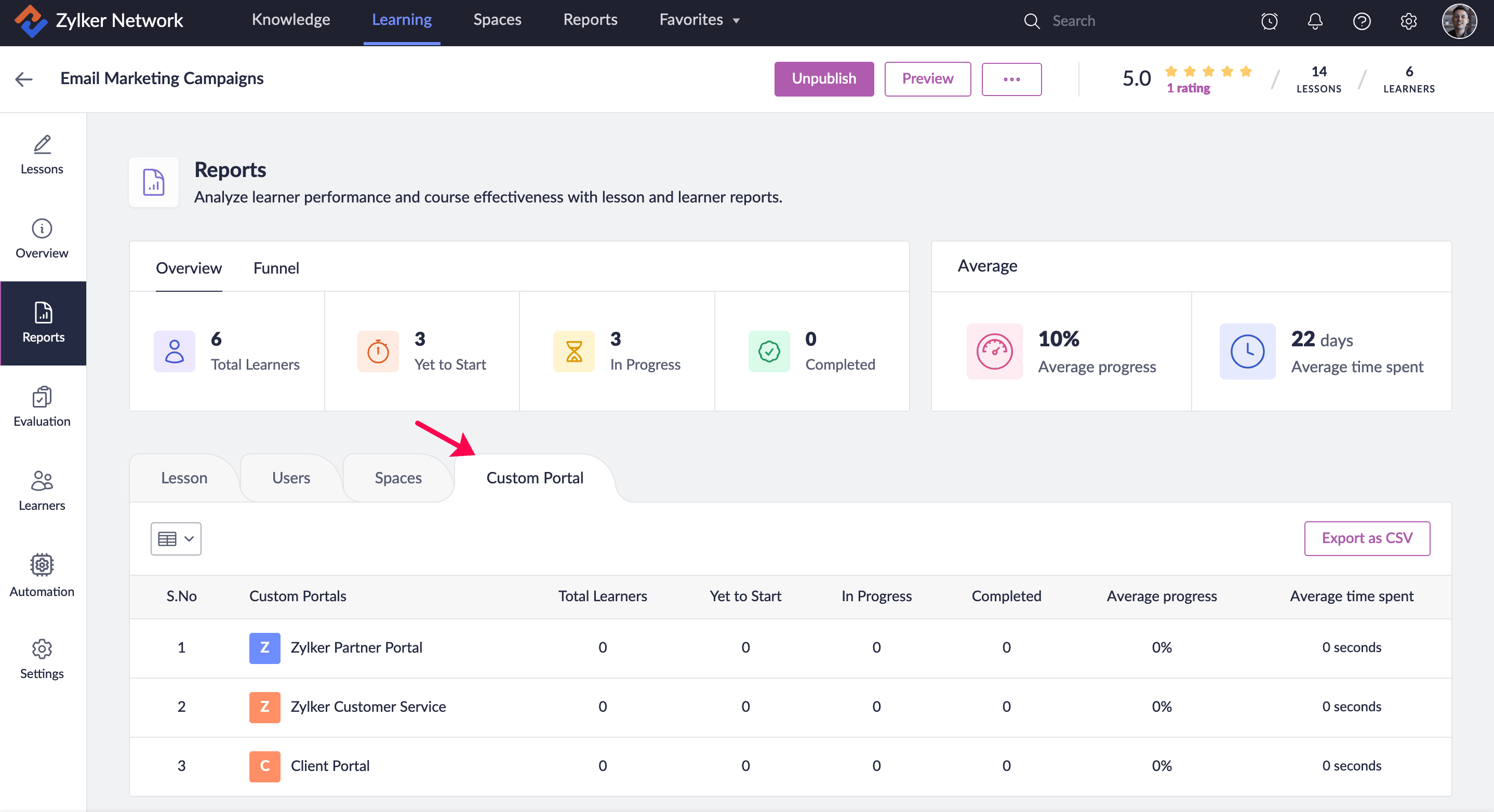Go to Learners in the sidebar
This screenshot has height=812, width=1494.
tap(42, 490)
